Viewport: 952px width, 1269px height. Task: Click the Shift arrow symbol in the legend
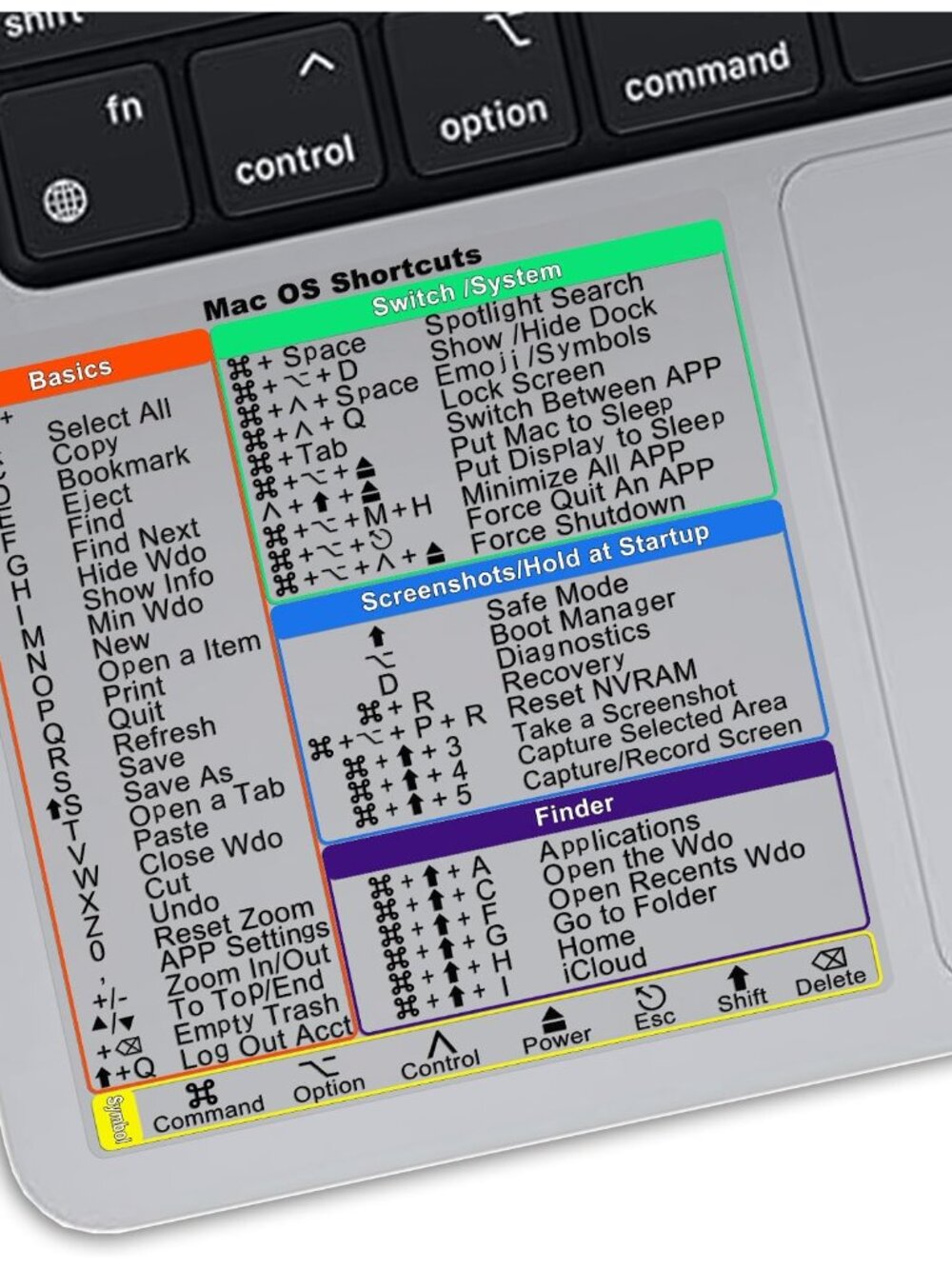[x=740, y=979]
